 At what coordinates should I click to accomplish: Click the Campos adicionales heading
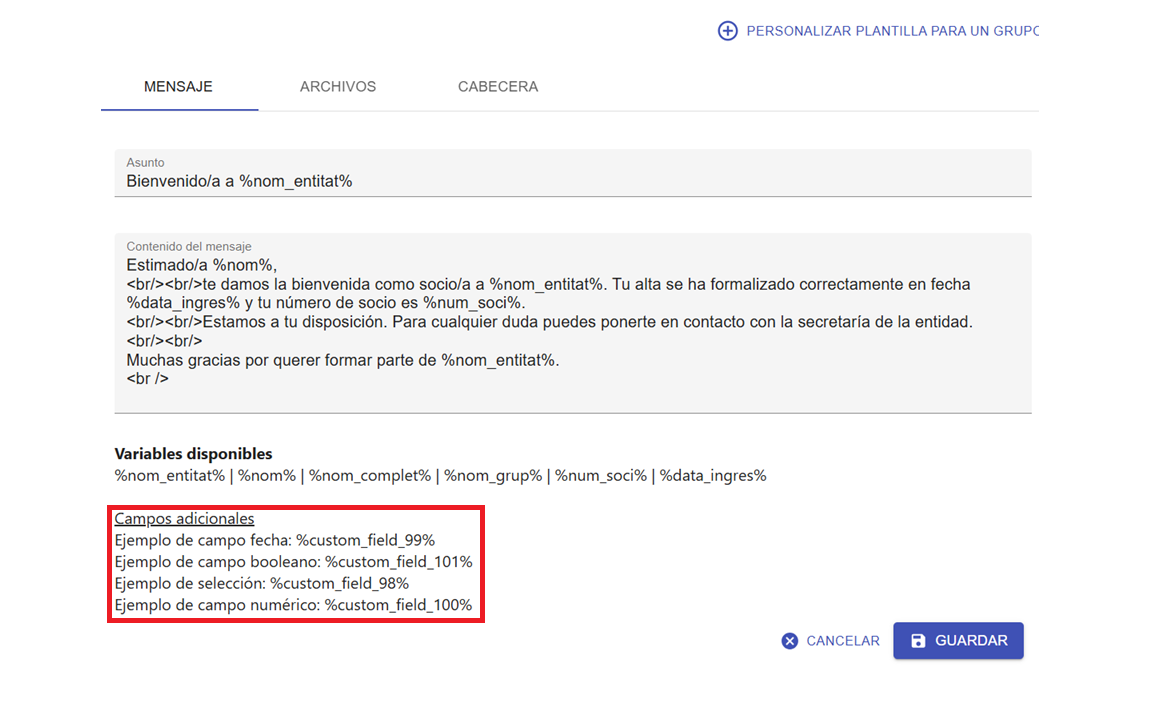(x=184, y=519)
